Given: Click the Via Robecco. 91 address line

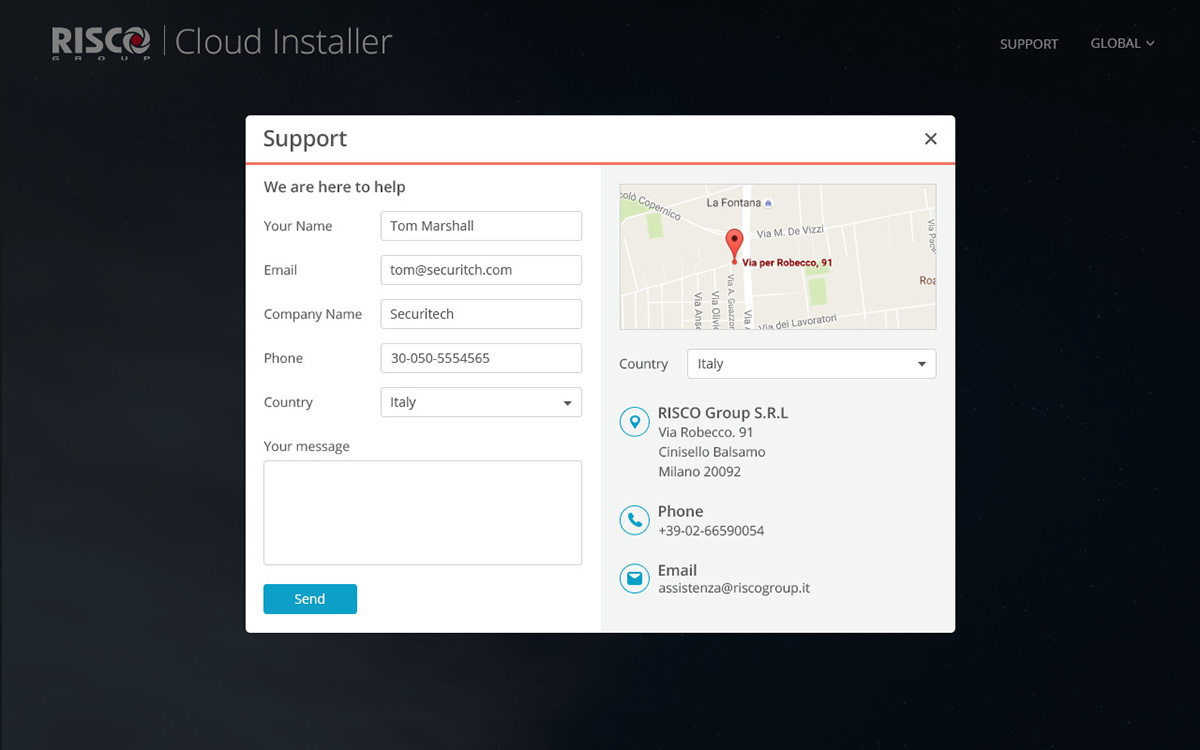Looking at the screenshot, I should point(706,433).
